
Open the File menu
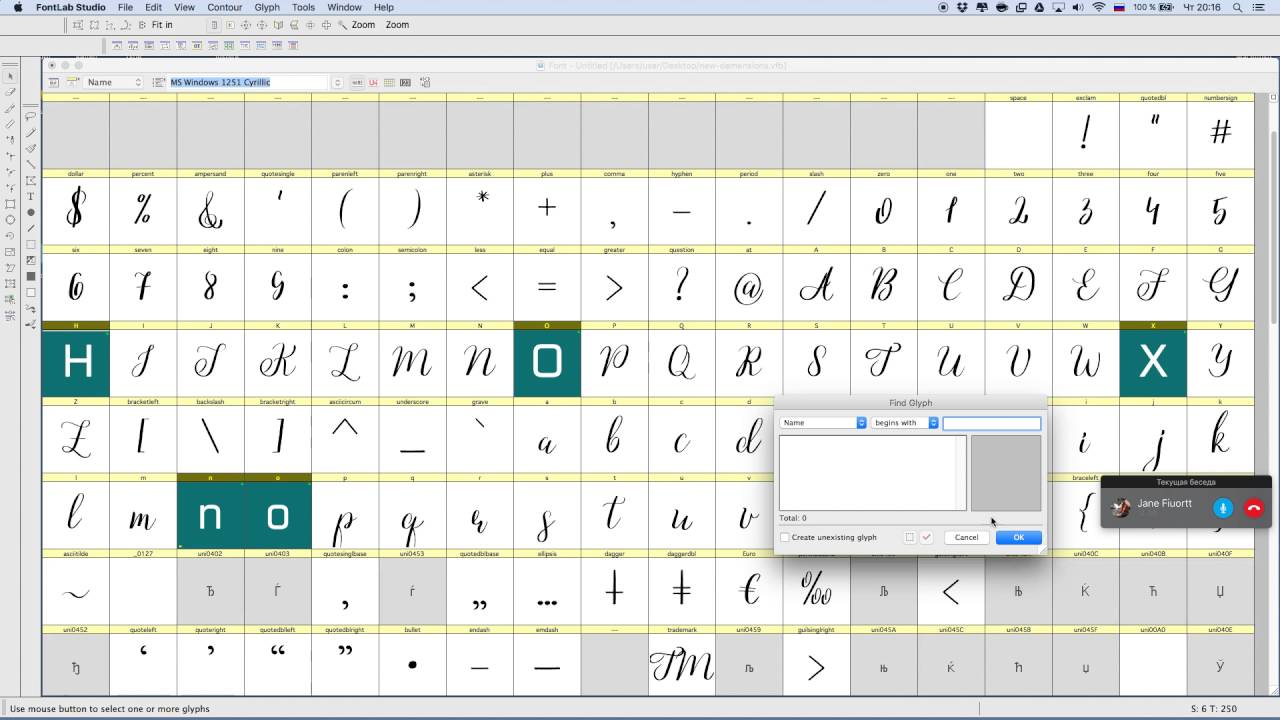125,7
